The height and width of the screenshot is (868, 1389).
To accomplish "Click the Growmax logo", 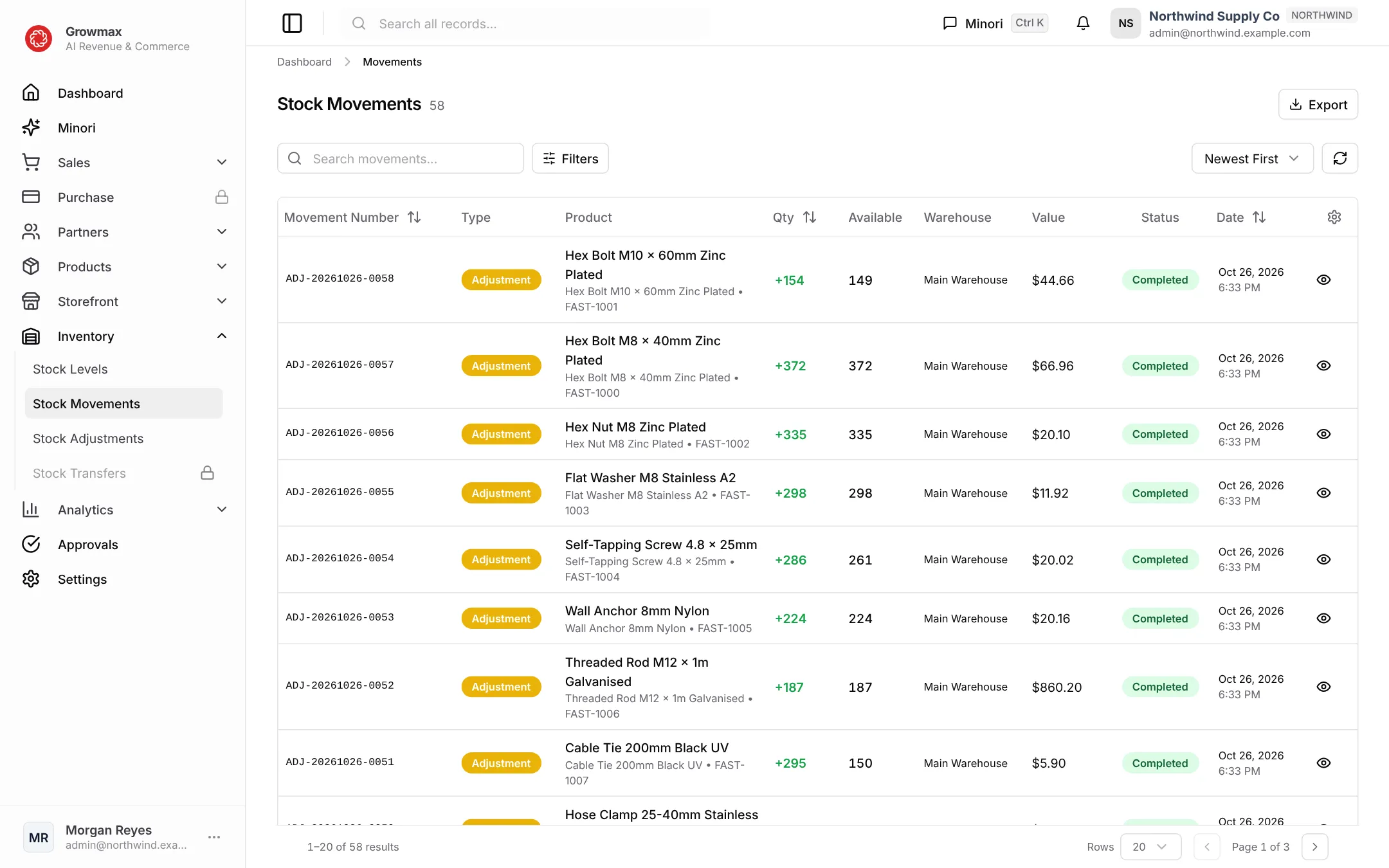I will pyautogui.click(x=39, y=39).
